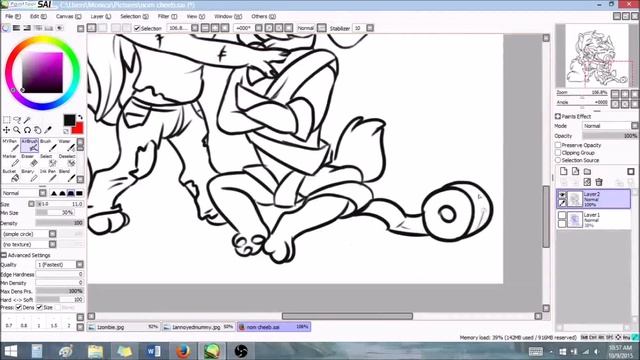
Task: Open Firefox from the taskbar
Action: (182, 351)
